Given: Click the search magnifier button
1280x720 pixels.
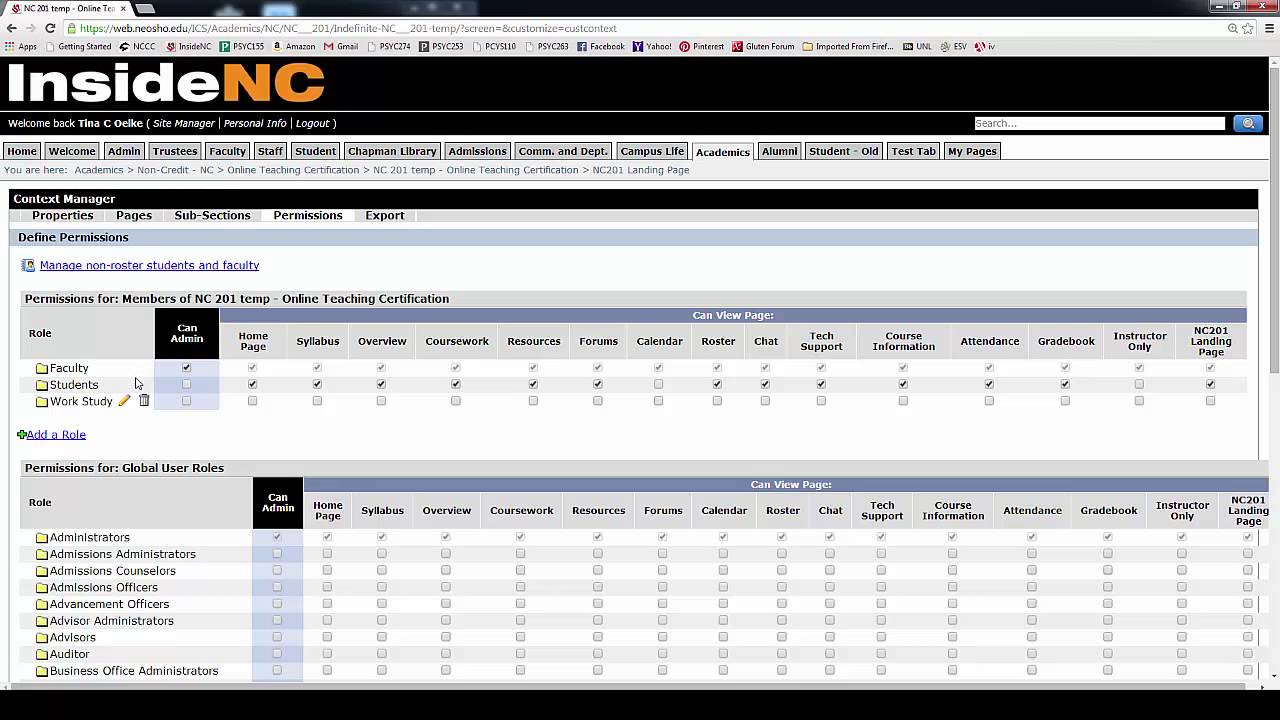Looking at the screenshot, I should coord(1247,123).
